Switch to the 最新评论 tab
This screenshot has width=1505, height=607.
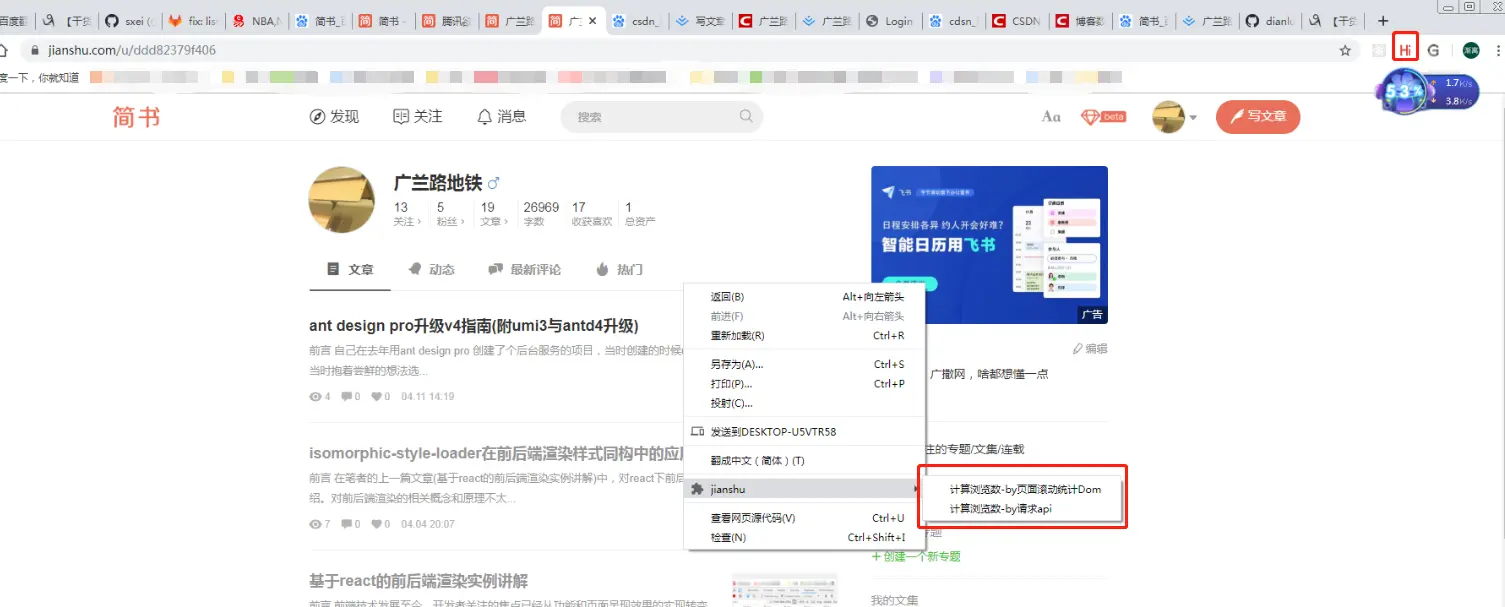524,270
